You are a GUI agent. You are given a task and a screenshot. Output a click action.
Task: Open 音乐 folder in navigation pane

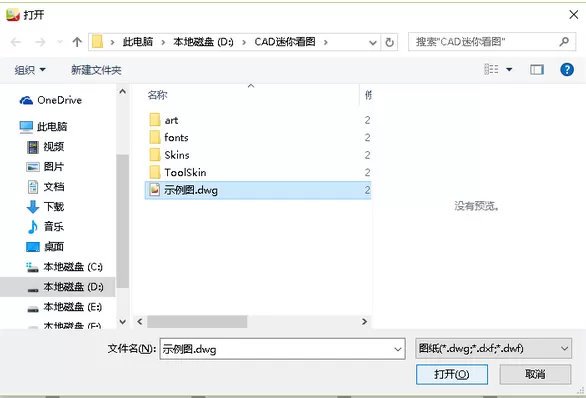[45, 226]
